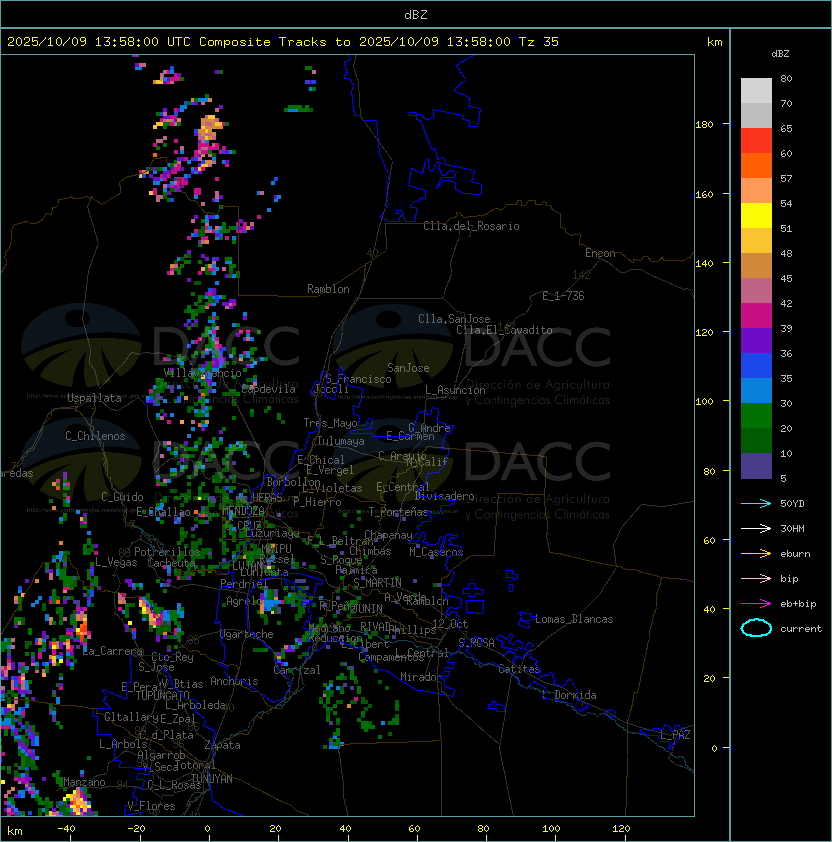Click the 'Tz 35' value in the header
832x842 pixels.
click(539, 42)
